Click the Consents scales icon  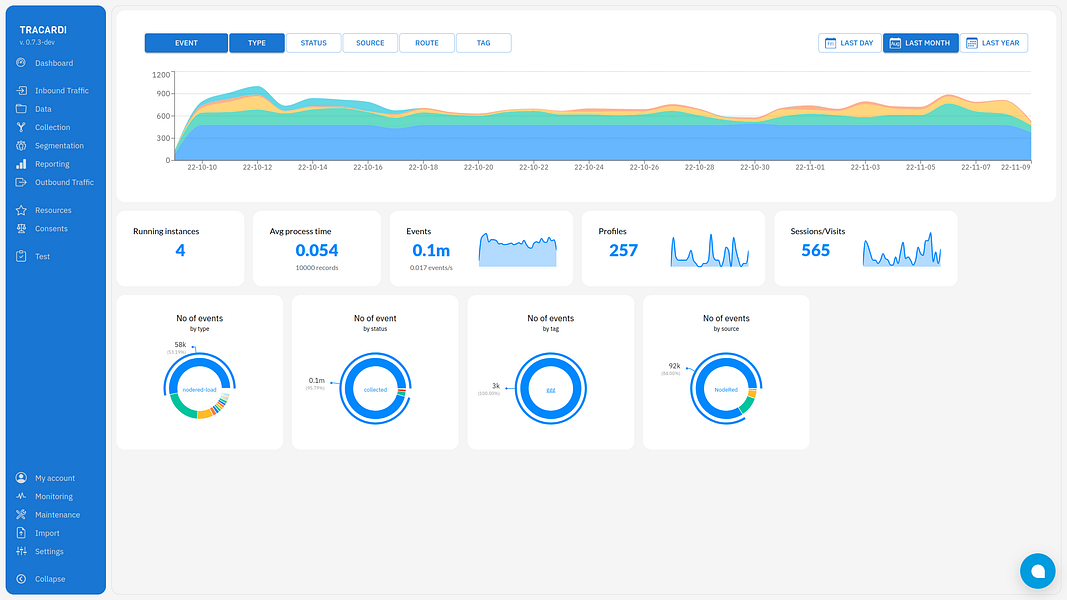(21, 229)
